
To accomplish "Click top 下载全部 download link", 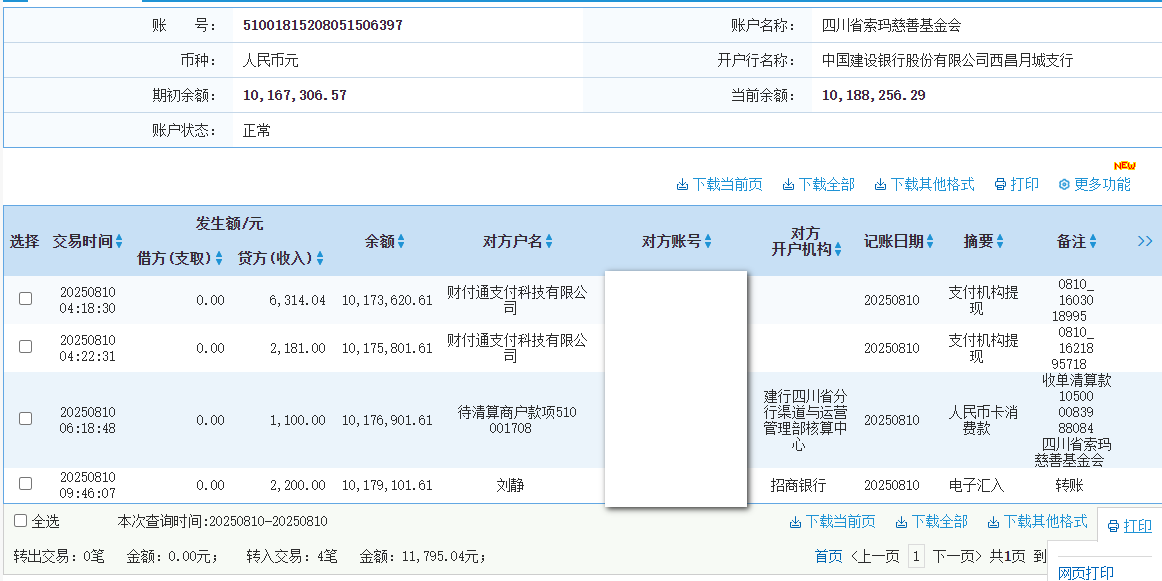I will (x=819, y=185).
